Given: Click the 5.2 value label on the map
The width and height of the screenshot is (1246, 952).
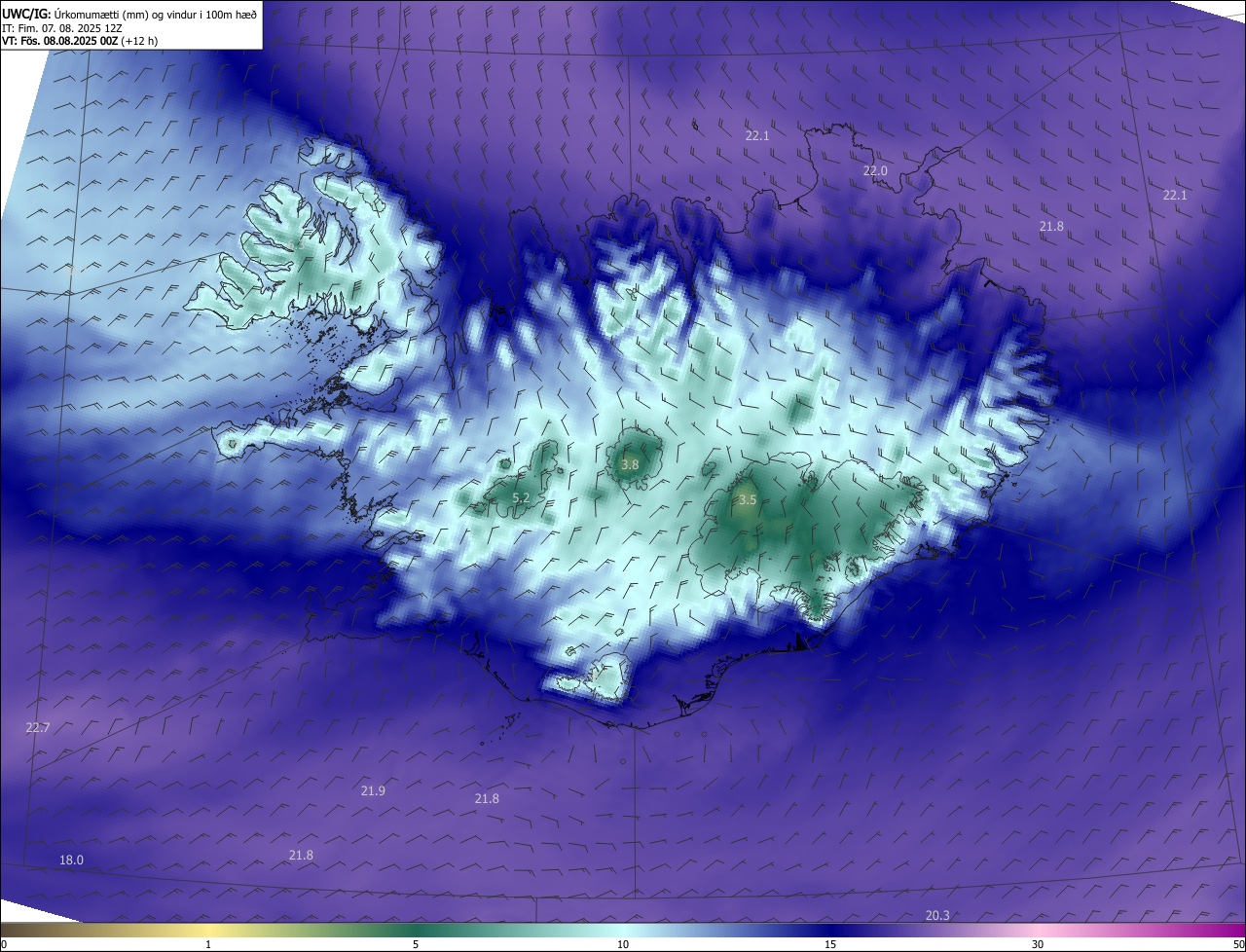Looking at the screenshot, I should pyautogui.click(x=521, y=498).
